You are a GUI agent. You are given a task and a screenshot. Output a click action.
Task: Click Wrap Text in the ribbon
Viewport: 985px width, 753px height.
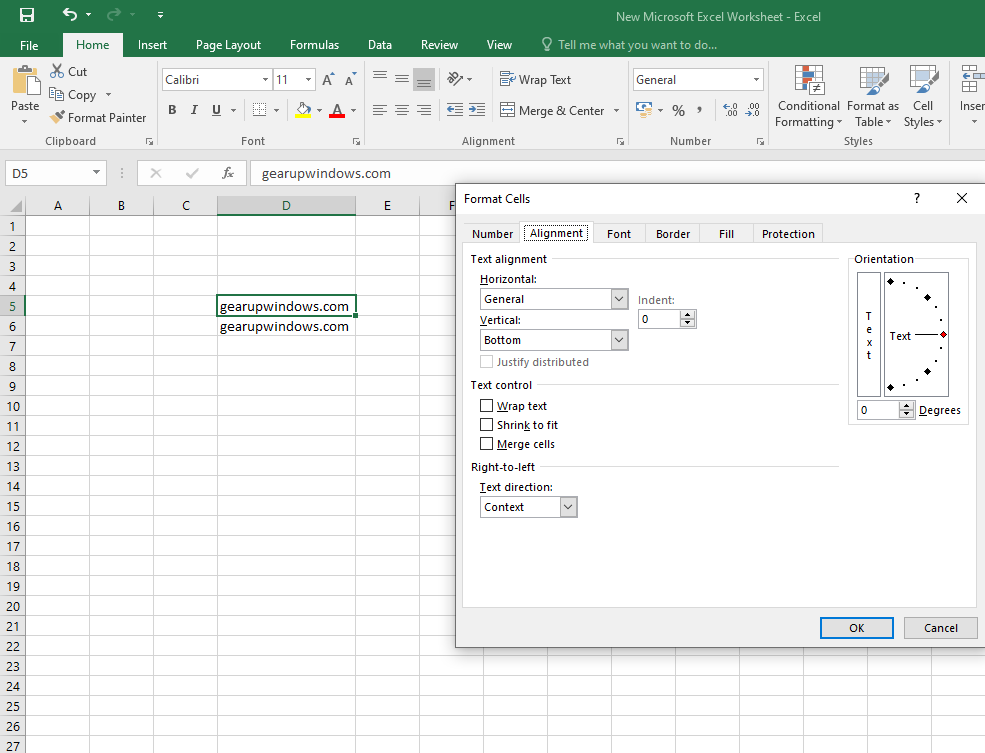click(535, 79)
